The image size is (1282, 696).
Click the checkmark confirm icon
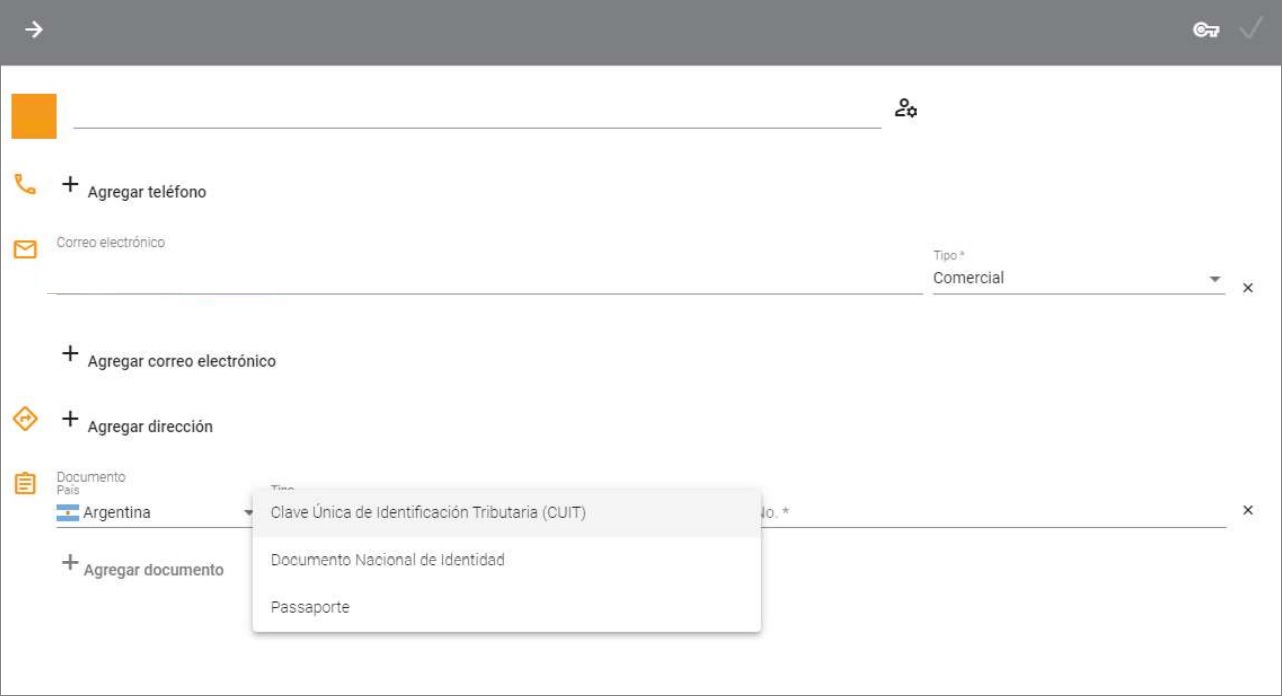coord(1251,29)
